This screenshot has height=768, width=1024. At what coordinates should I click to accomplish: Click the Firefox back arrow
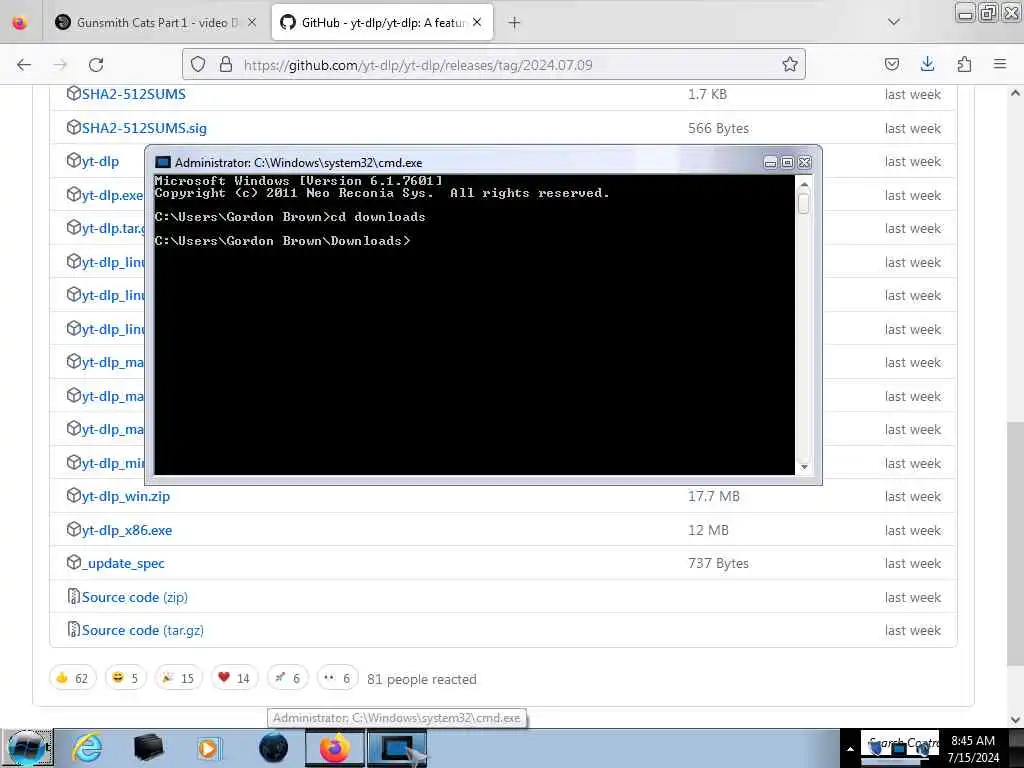(x=24, y=65)
